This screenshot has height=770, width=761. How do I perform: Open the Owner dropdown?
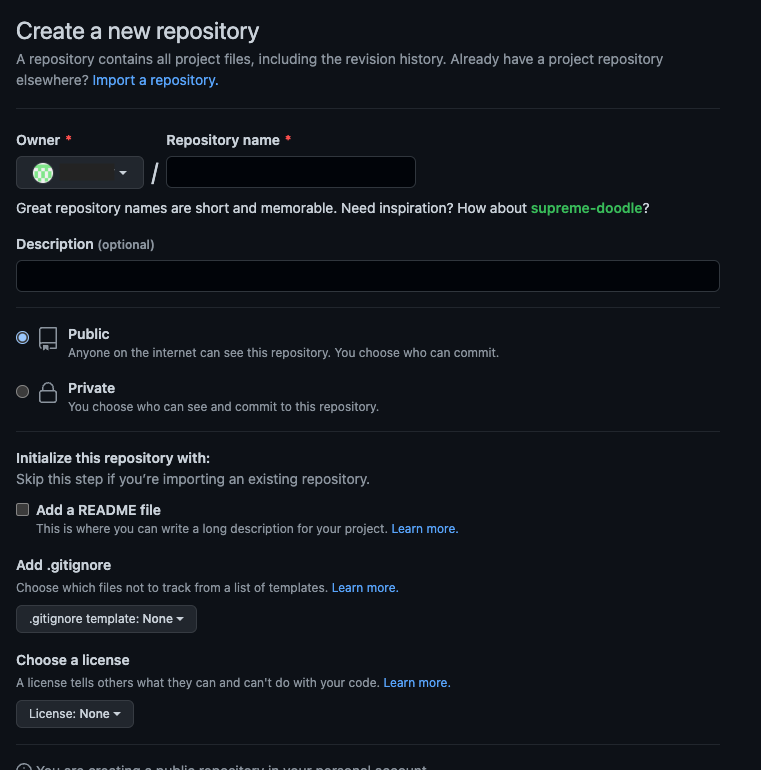click(80, 173)
